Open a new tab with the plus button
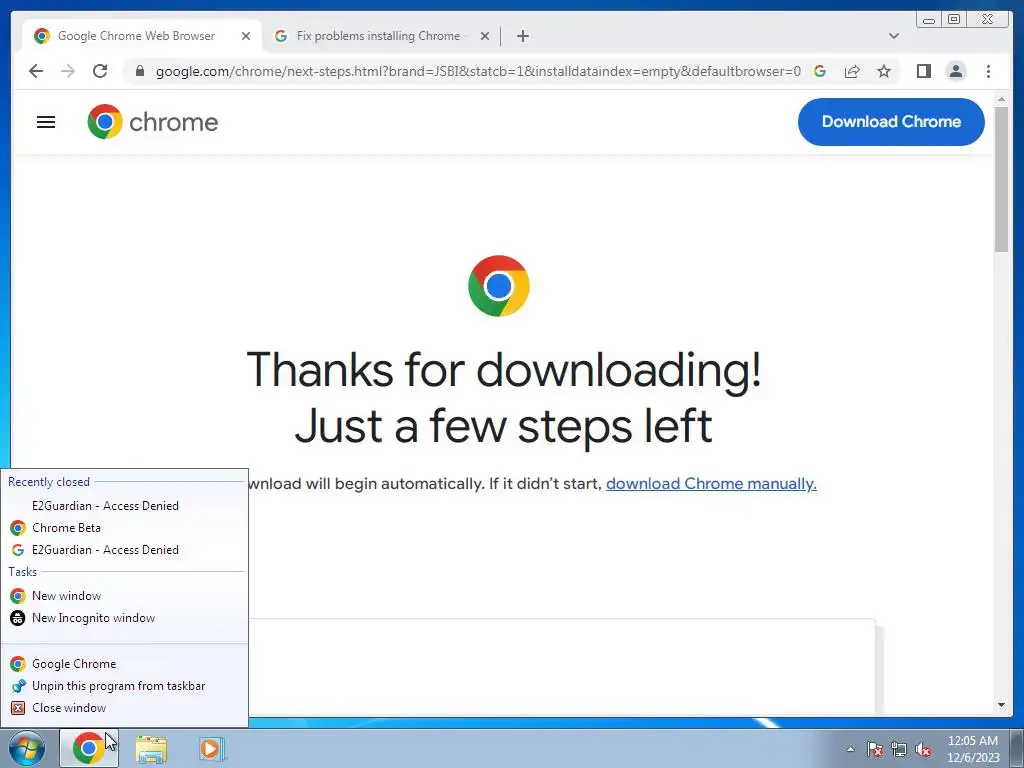The image size is (1024, 768). (x=522, y=36)
